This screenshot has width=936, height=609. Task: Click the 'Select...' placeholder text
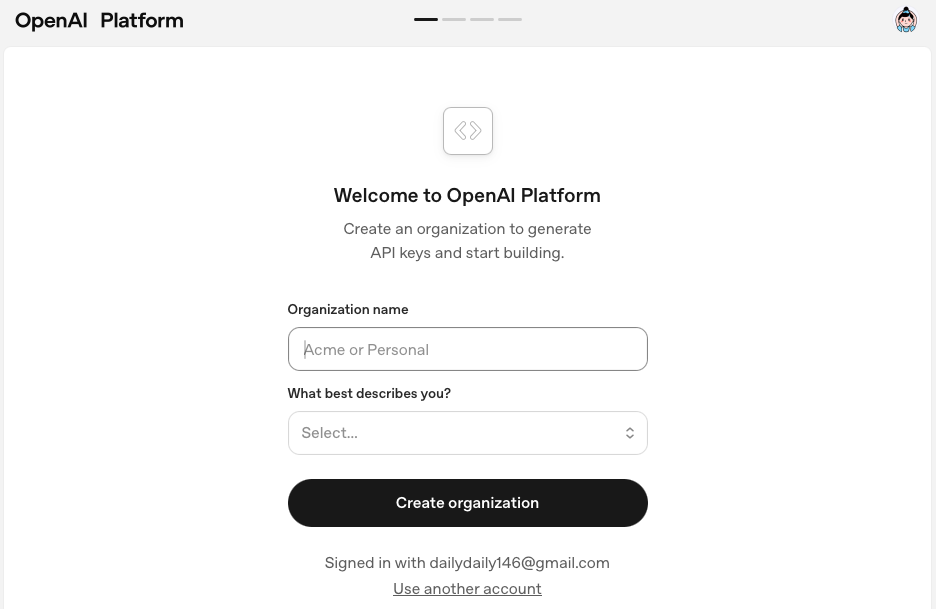[x=330, y=433]
